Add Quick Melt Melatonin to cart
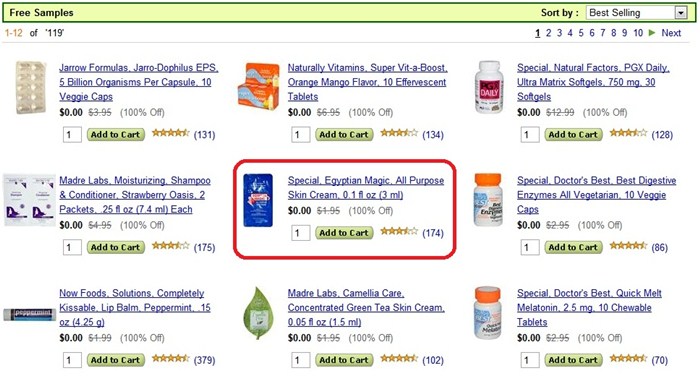Screen dimensions: 700x378 (573, 360)
